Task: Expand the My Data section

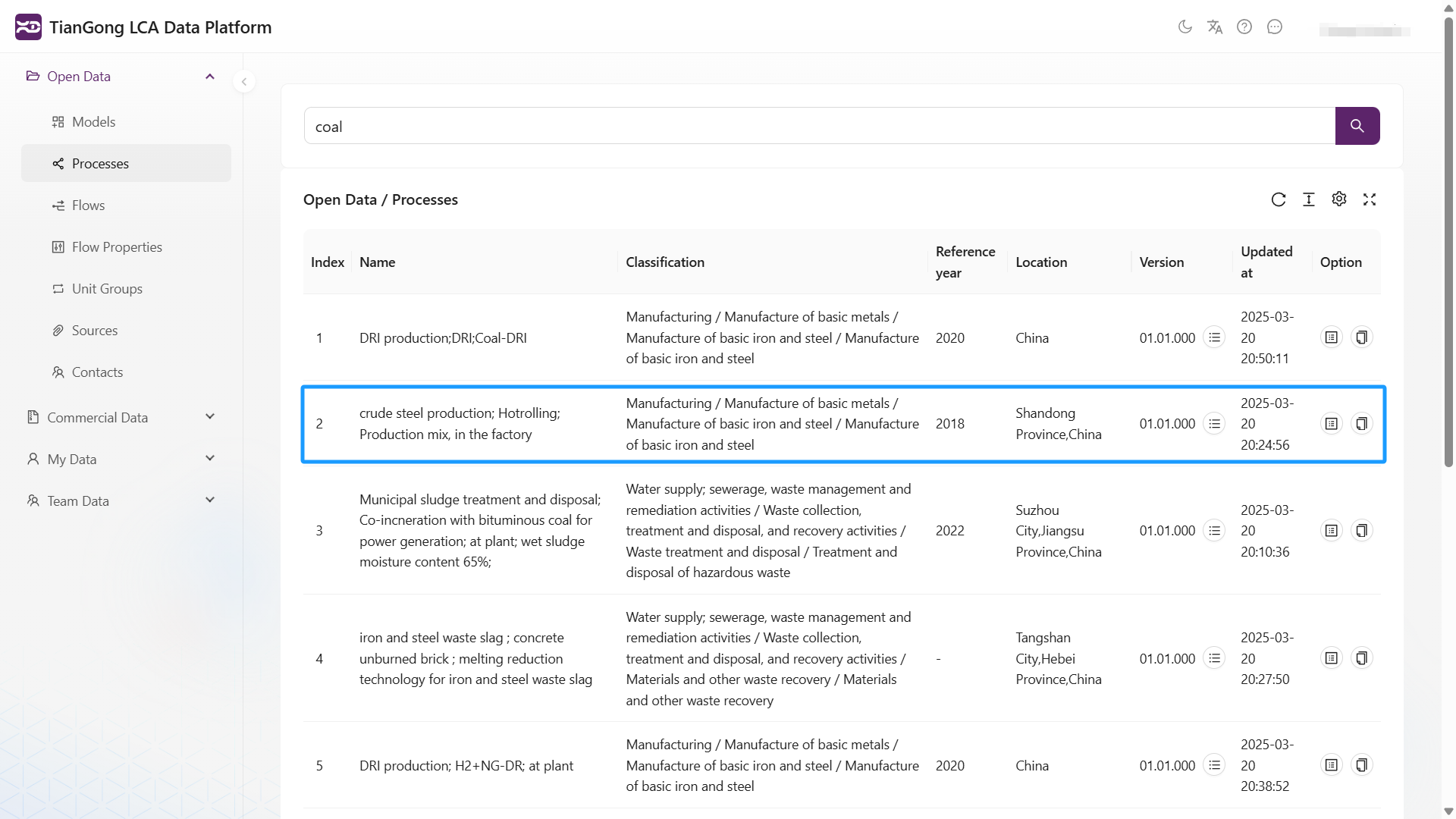Action: [x=210, y=458]
